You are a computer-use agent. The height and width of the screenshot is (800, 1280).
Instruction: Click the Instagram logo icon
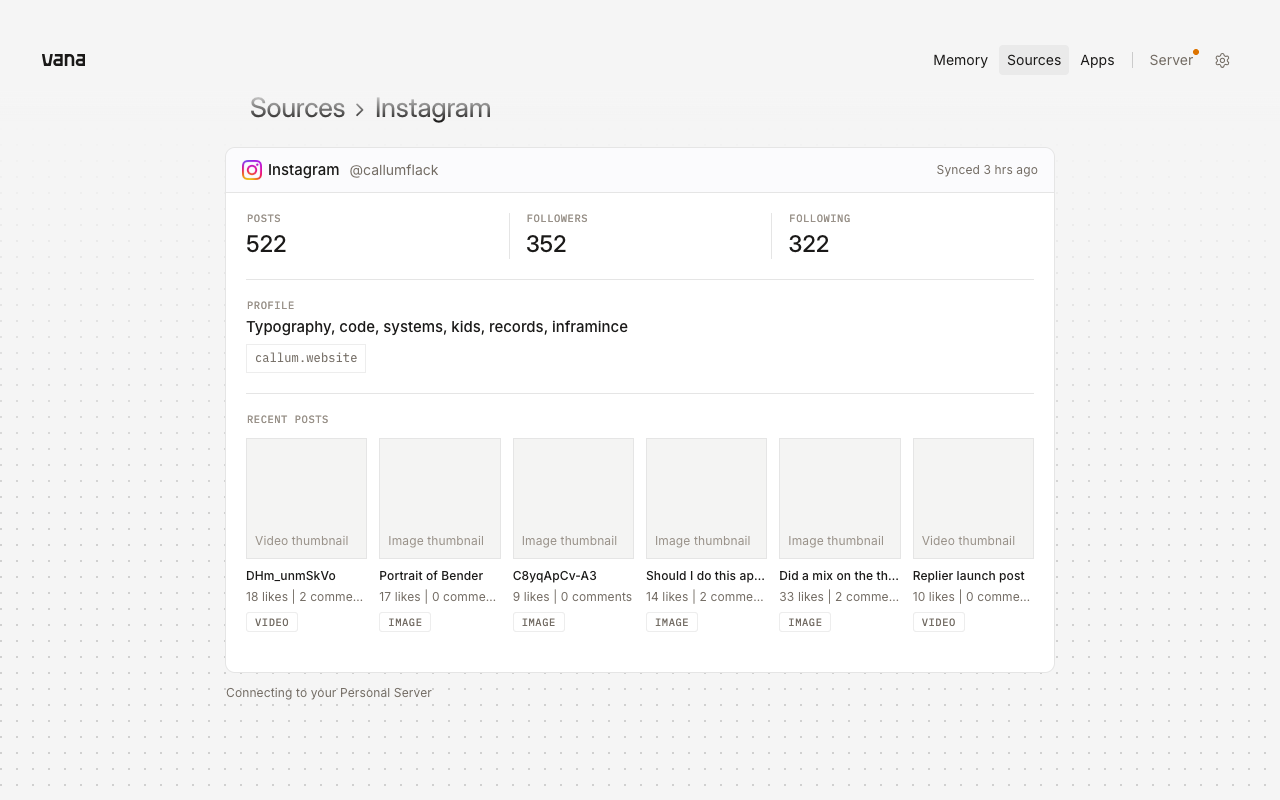click(252, 170)
